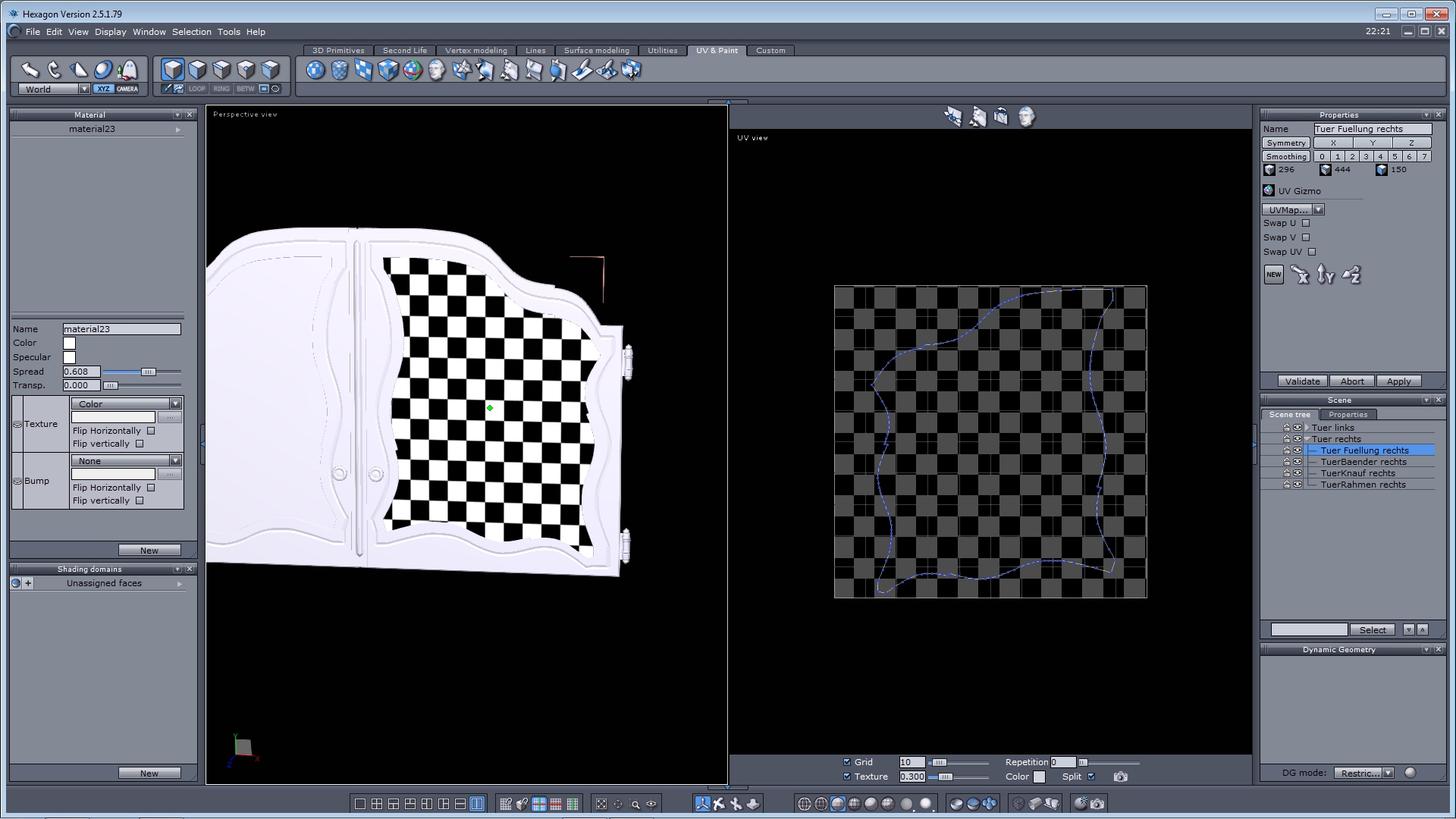Open the Selection menu

(x=191, y=32)
